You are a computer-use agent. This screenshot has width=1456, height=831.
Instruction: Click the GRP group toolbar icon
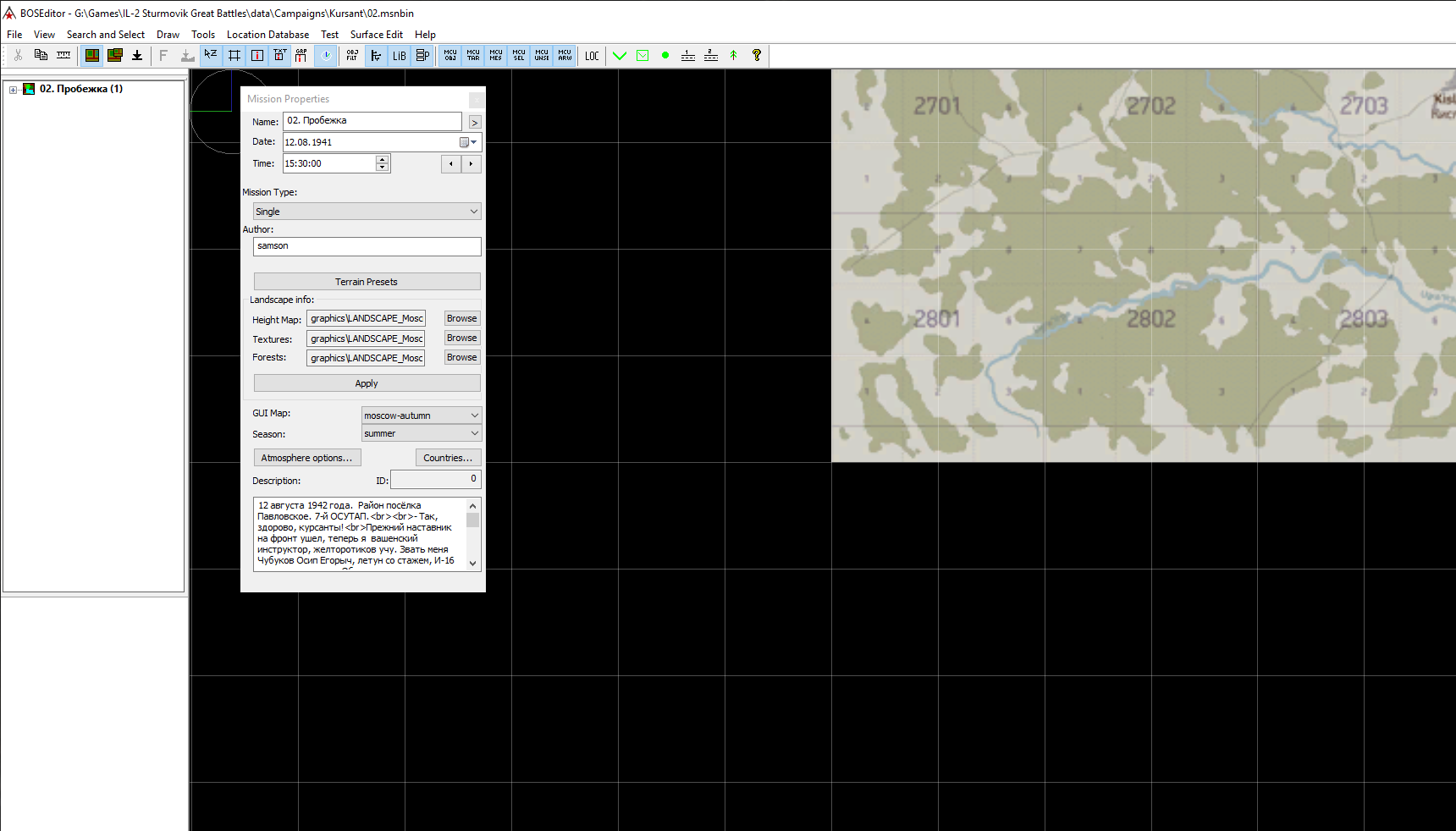[x=301, y=56]
